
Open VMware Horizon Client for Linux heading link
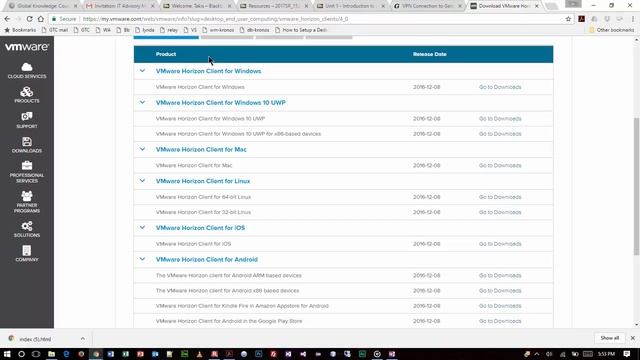tap(203, 181)
